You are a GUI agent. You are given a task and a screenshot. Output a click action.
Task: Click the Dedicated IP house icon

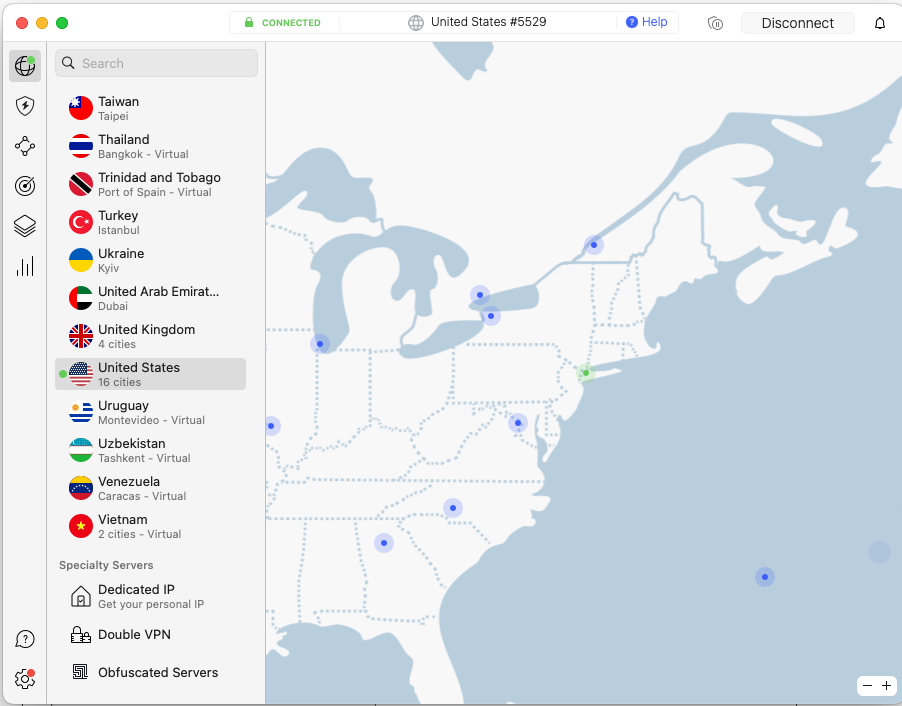click(81, 596)
